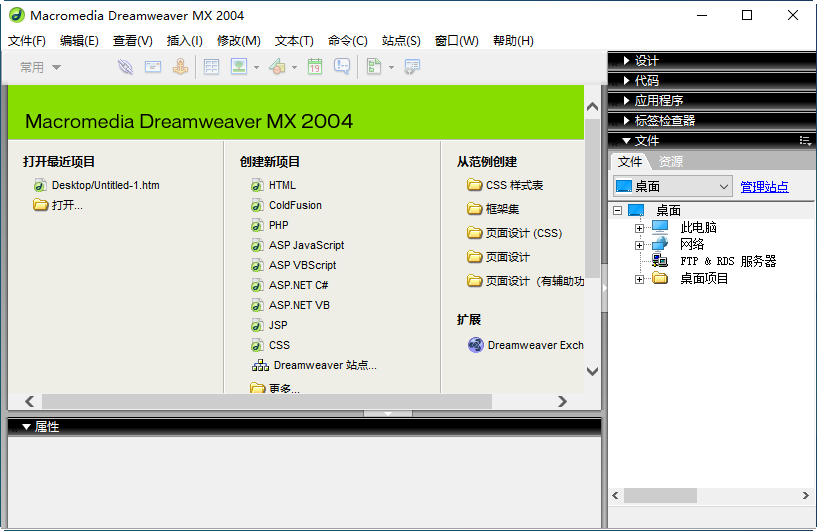Expand the 桌面项目 tree node

(x=639, y=279)
